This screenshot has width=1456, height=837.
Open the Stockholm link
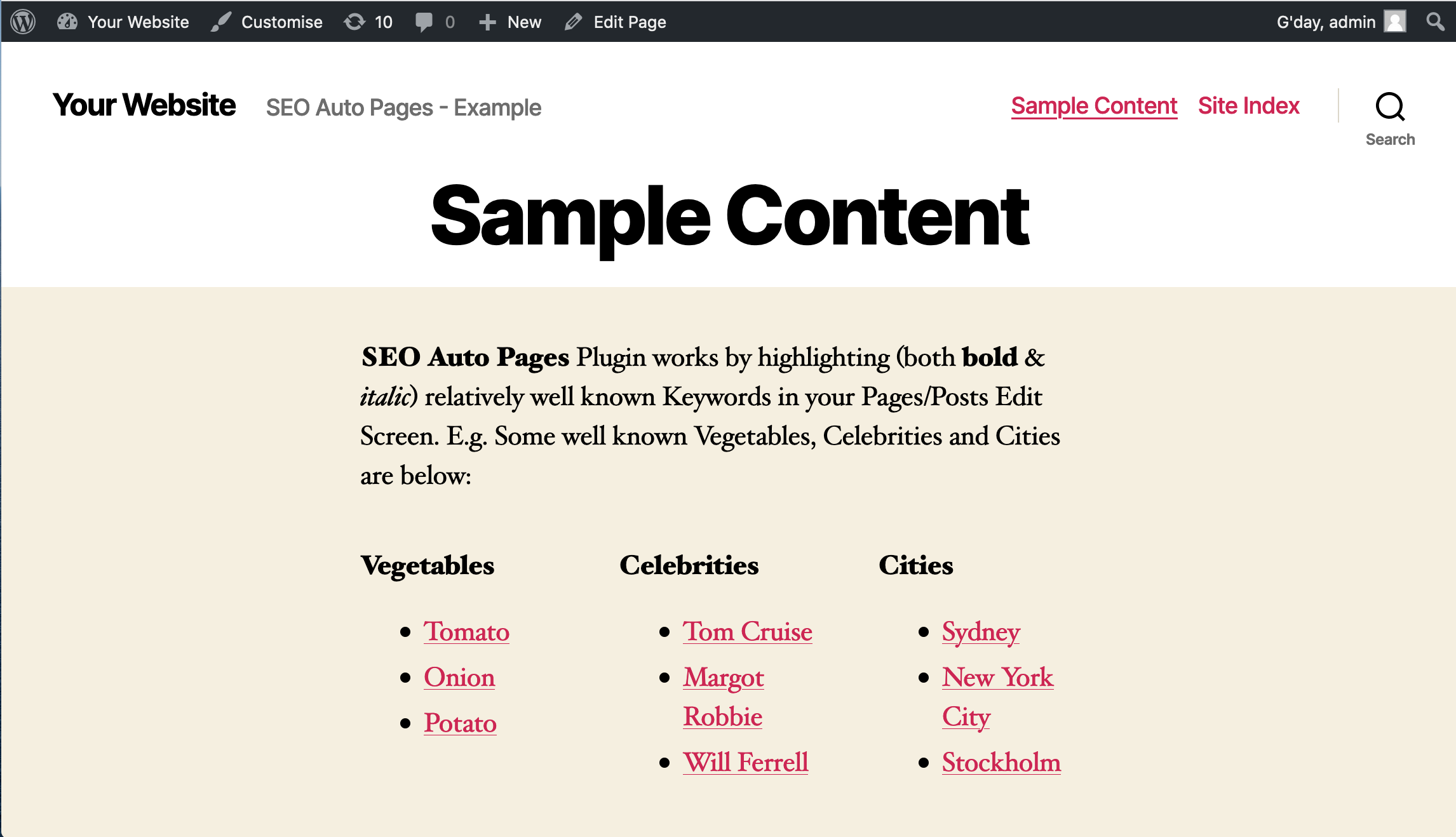point(1002,763)
